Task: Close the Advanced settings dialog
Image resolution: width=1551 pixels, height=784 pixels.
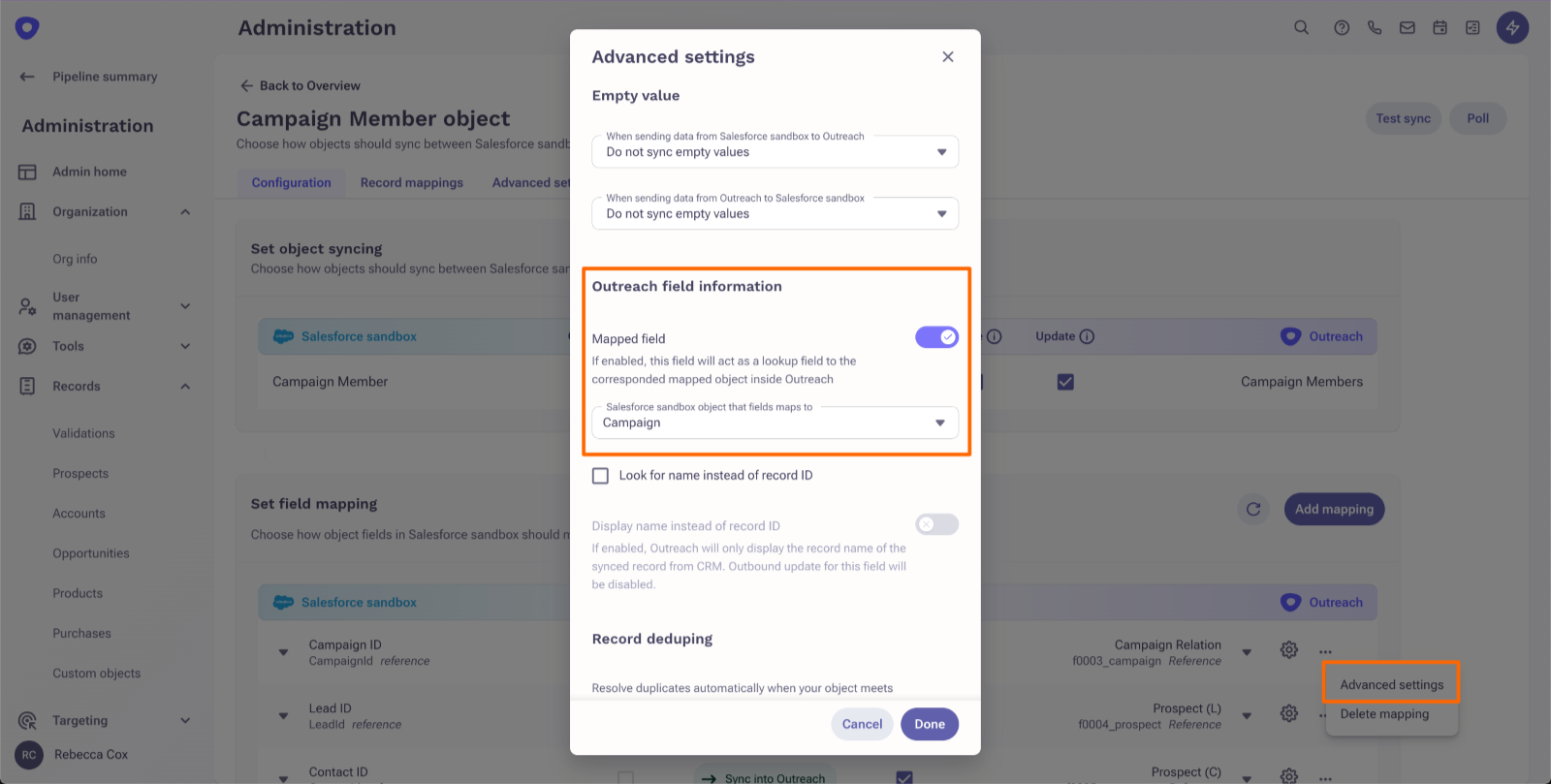Action: click(948, 57)
